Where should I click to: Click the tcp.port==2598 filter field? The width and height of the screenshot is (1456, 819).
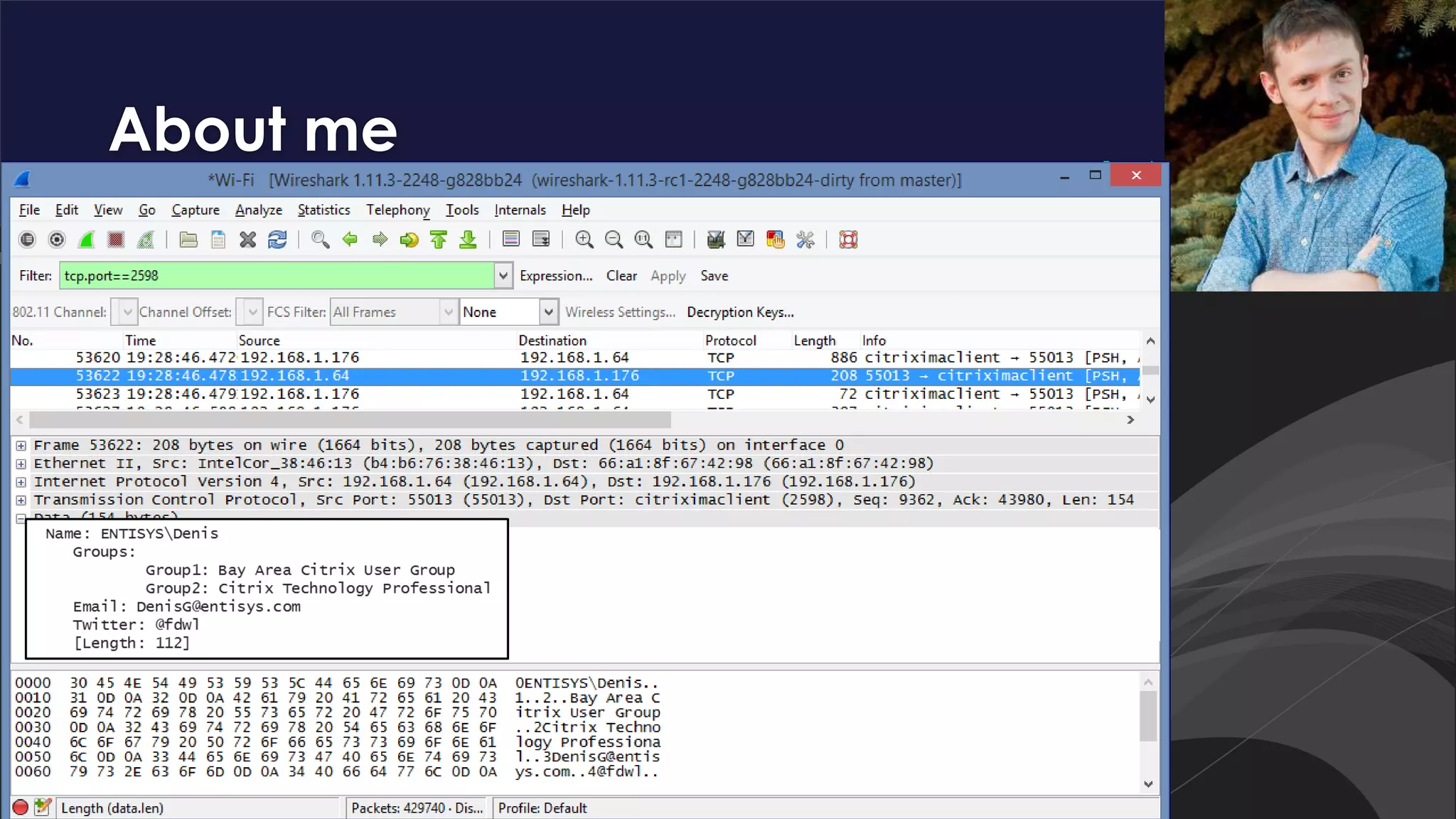[276, 276]
